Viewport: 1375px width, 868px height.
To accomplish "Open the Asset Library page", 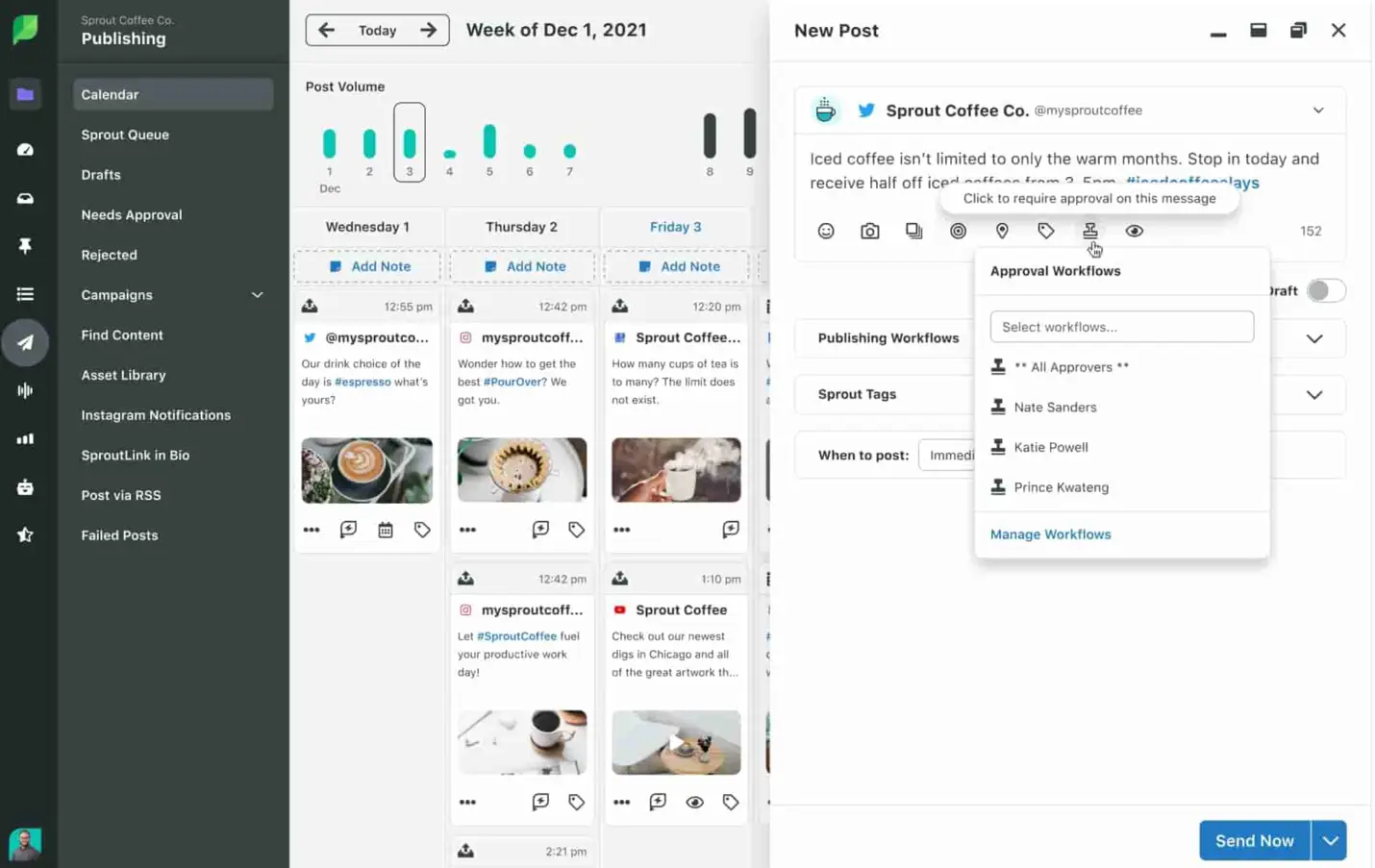I will click(123, 375).
